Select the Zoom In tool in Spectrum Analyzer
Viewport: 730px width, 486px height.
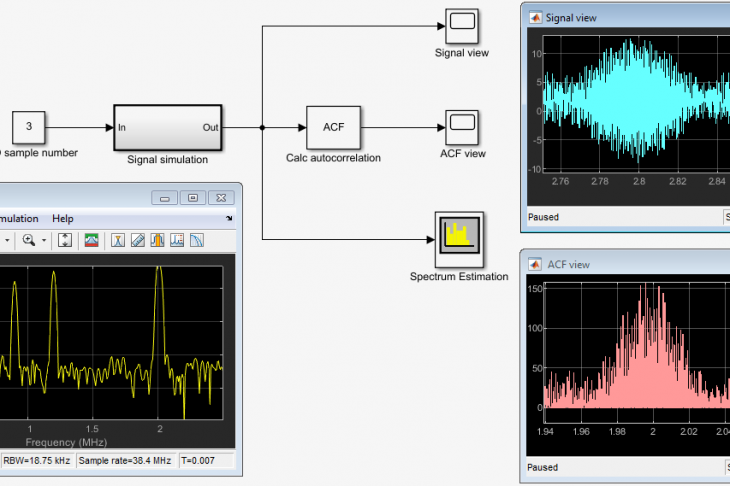(29, 240)
